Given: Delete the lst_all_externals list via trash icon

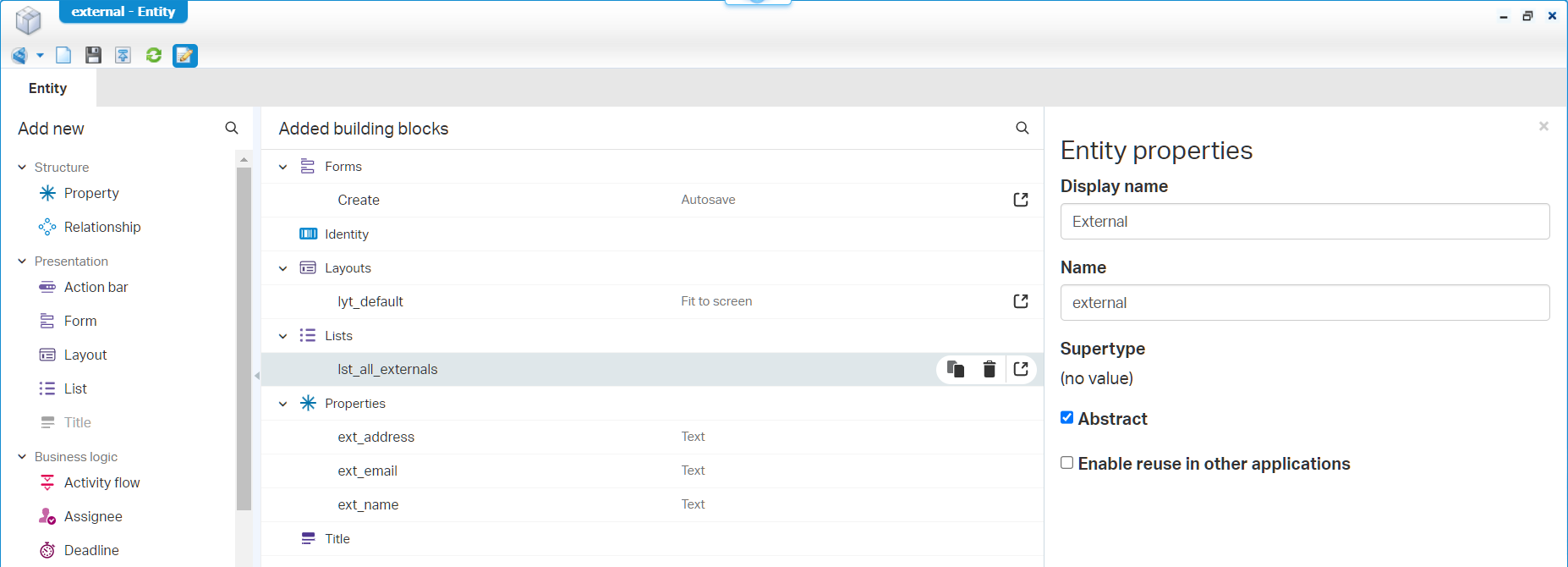Looking at the screenshot, I should (x=989, y=369).
